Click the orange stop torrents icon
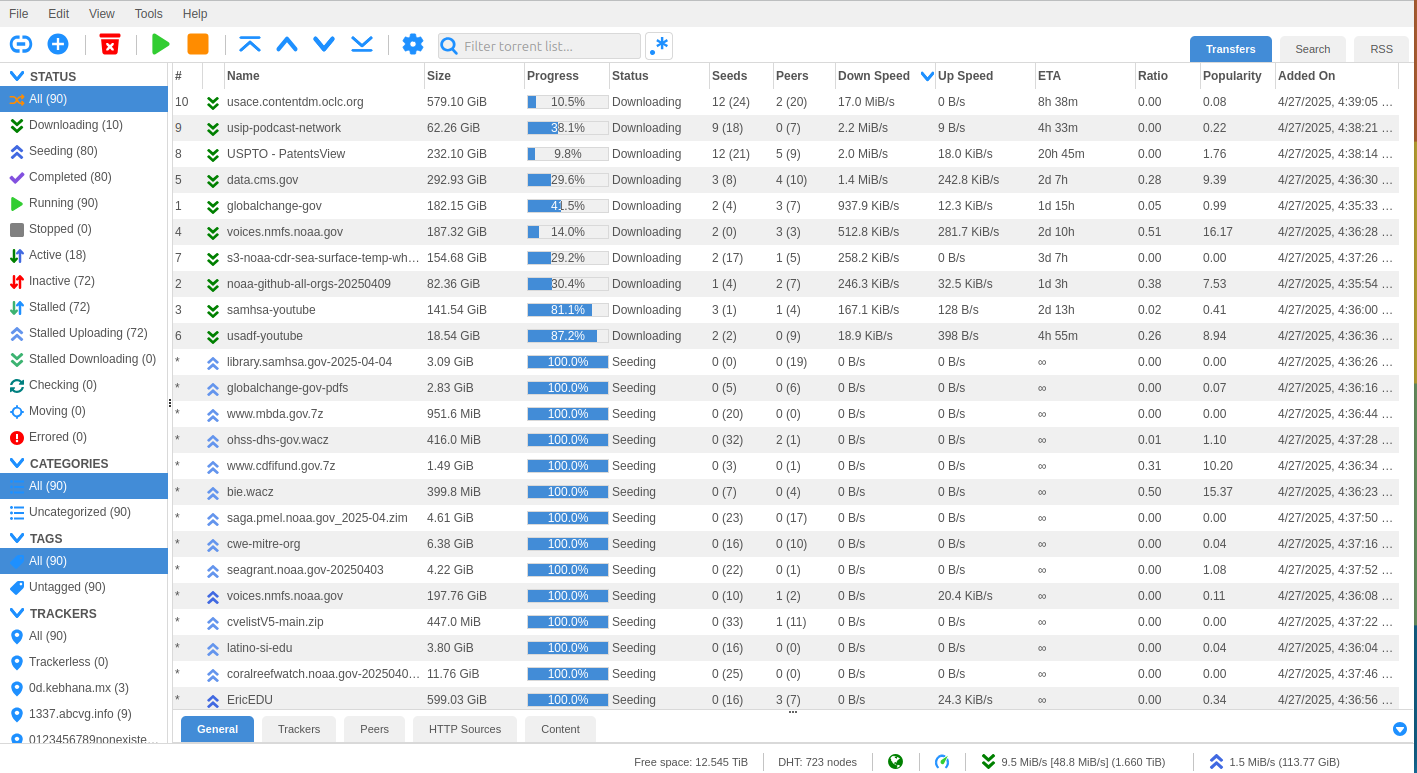 pos(198,44)
